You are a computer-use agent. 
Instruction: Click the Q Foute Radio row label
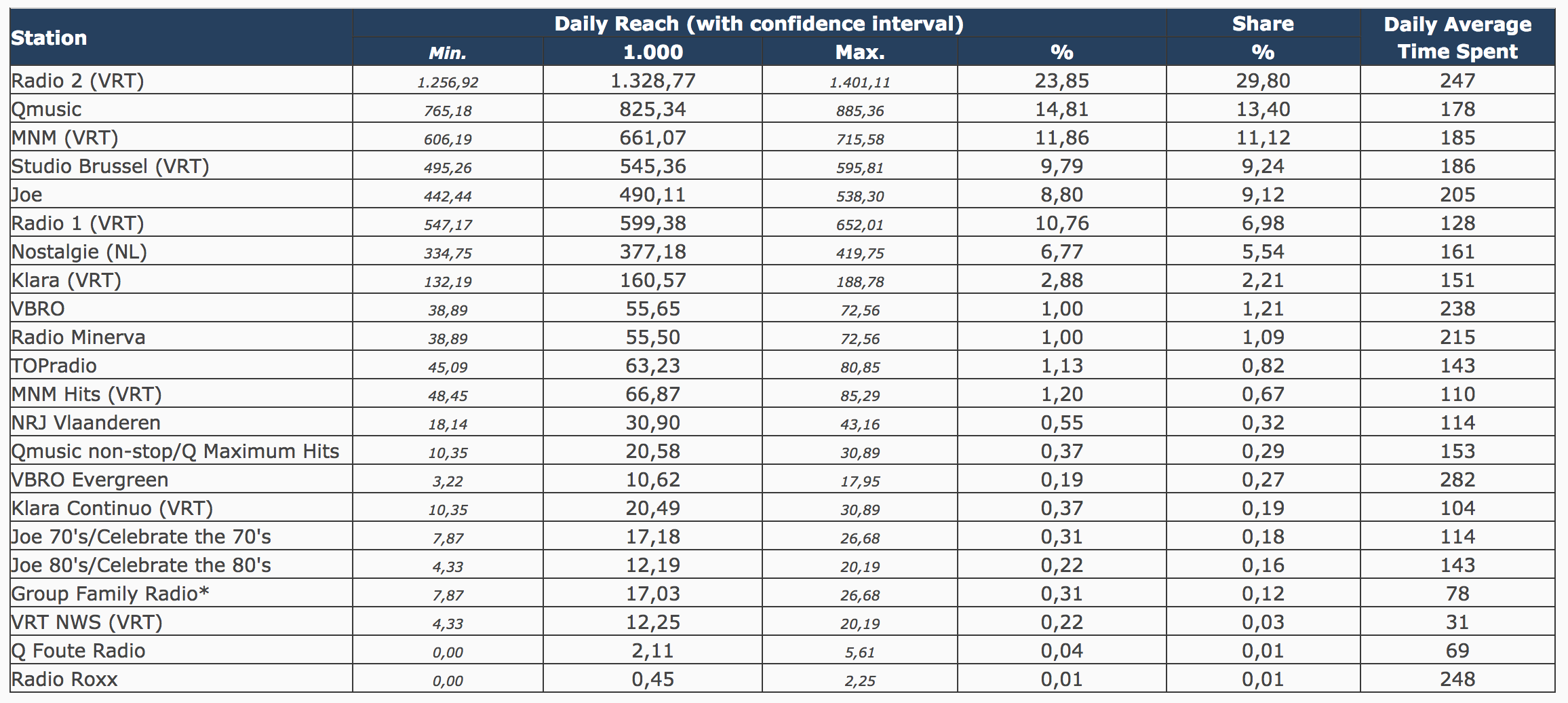click(79, 651)
